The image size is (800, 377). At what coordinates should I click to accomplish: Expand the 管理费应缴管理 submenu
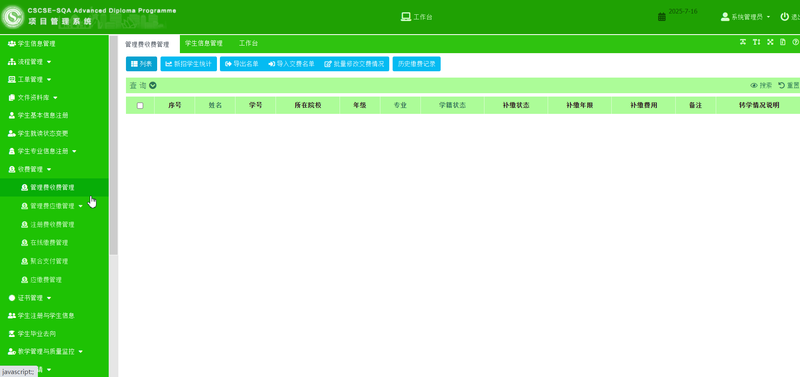click(81, 206)
